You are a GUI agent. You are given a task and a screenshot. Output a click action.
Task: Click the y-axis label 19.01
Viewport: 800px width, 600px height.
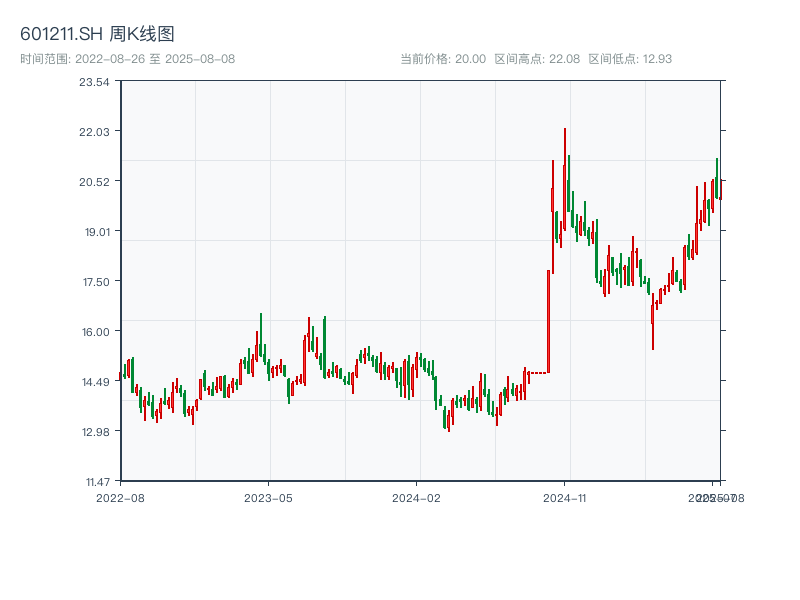[97, 232]
